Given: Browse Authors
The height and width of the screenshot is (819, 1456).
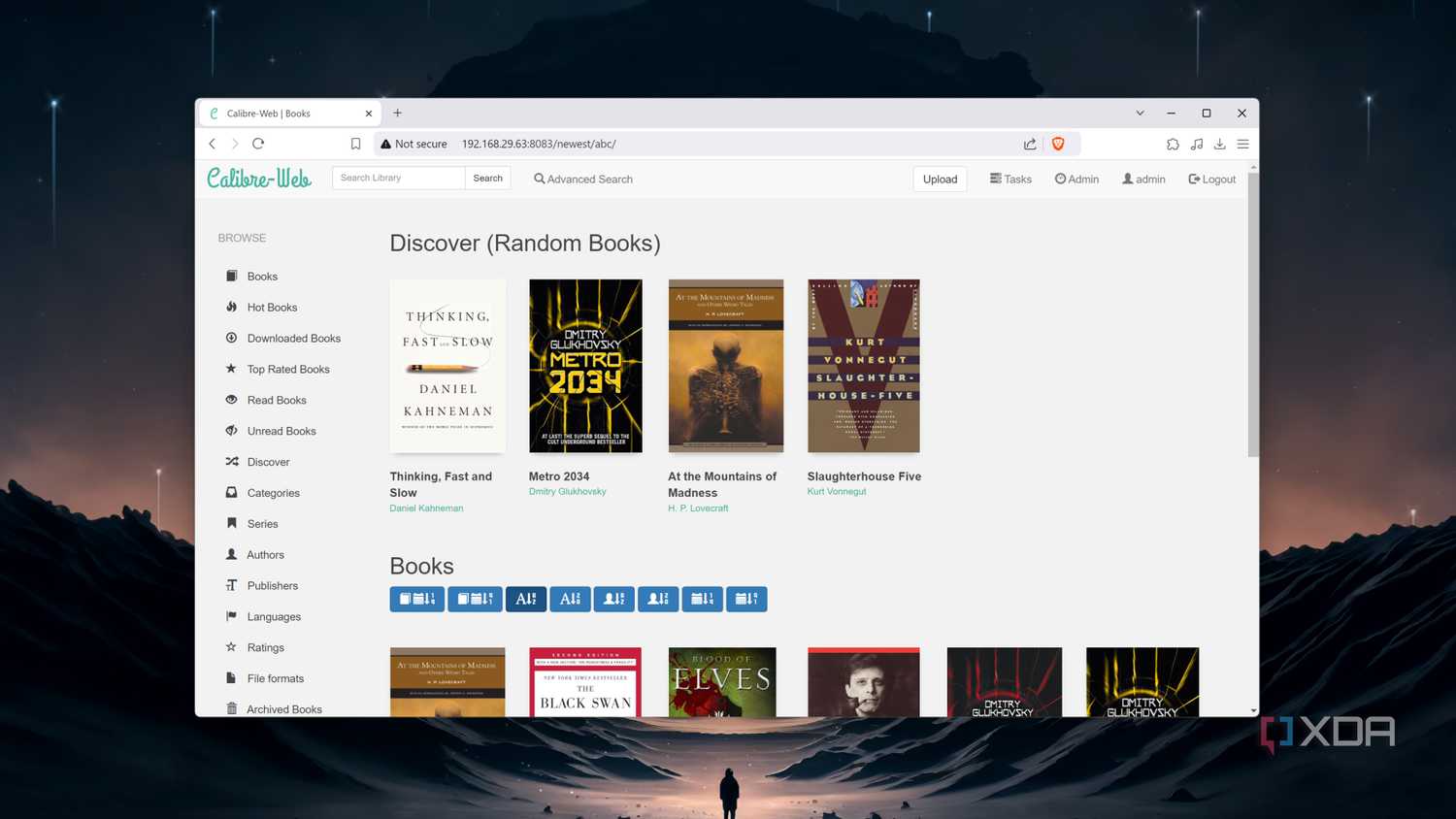Looking at the screenshot, I should pyautogui.click(x=255, y=555).
